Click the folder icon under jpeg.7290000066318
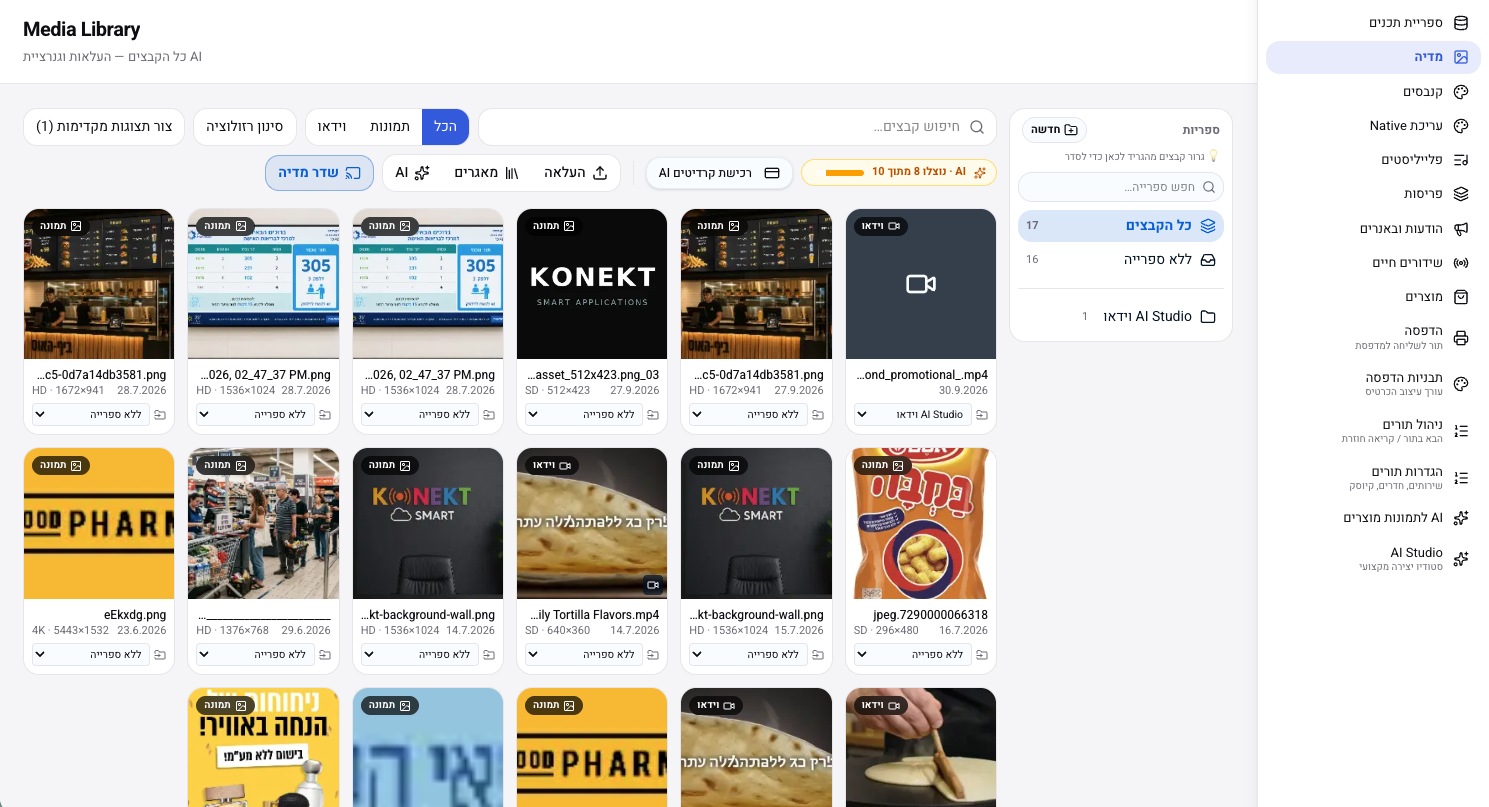Screen dimensions: 1489x807 [981, 655]
